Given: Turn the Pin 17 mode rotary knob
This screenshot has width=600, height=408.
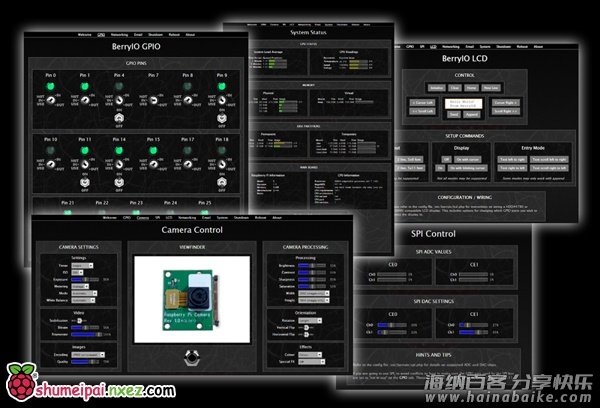Looking at the screenshot, I should point(187,164).
